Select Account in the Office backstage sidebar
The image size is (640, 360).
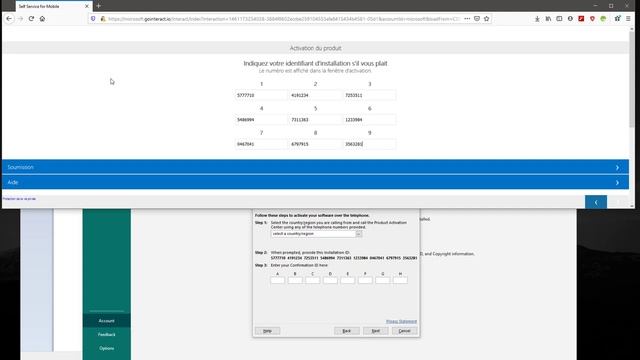pyautogui.click(x=107, y=321)
